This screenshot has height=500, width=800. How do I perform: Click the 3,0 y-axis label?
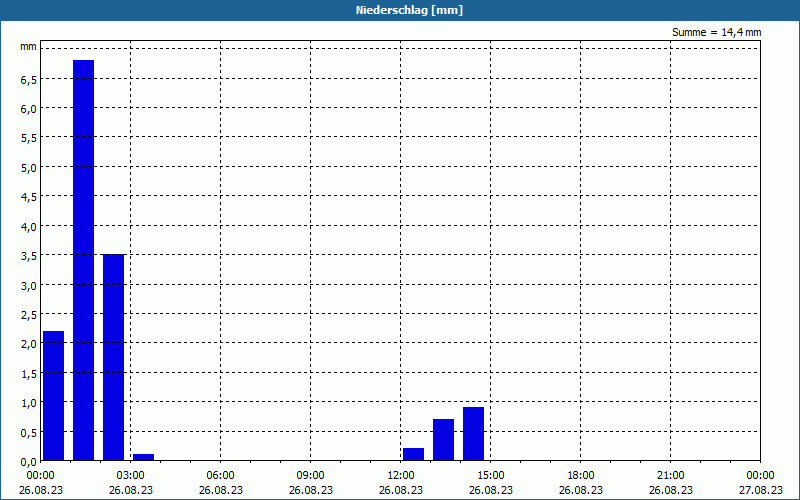point(29,285)
